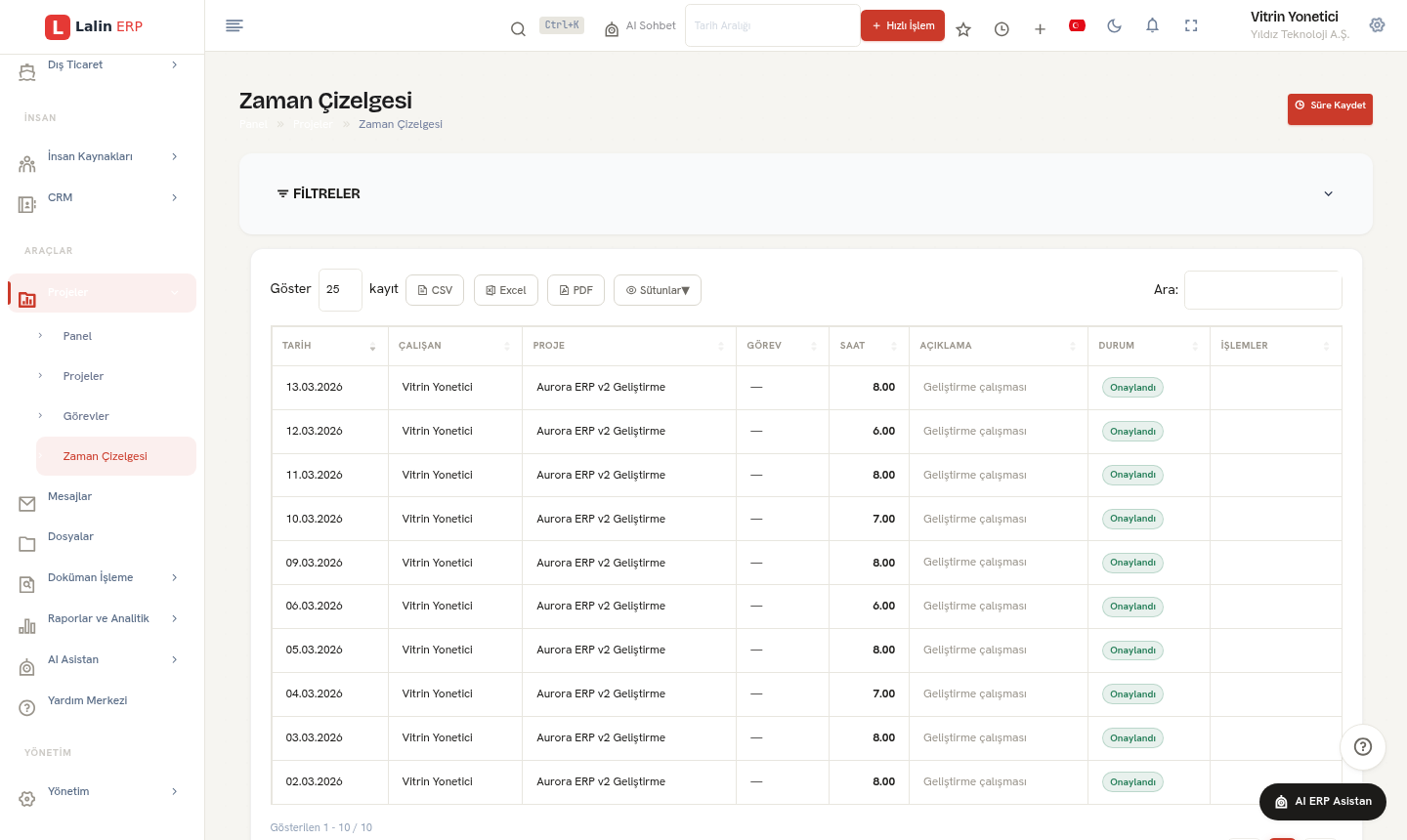Export table as Excel
Viewport: 1407px width, 840px height.
point(506,290)
